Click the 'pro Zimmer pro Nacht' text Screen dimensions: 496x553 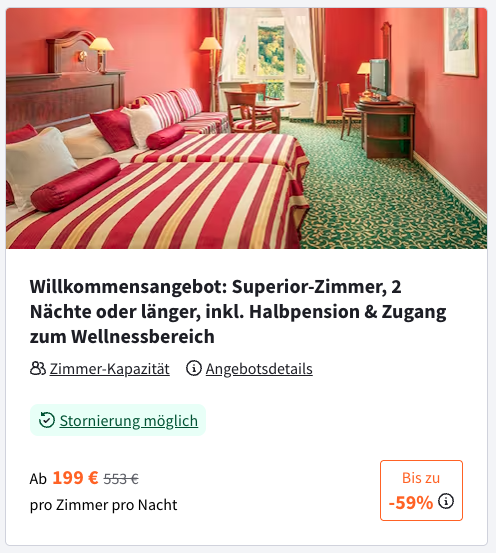tap(103, 505)
